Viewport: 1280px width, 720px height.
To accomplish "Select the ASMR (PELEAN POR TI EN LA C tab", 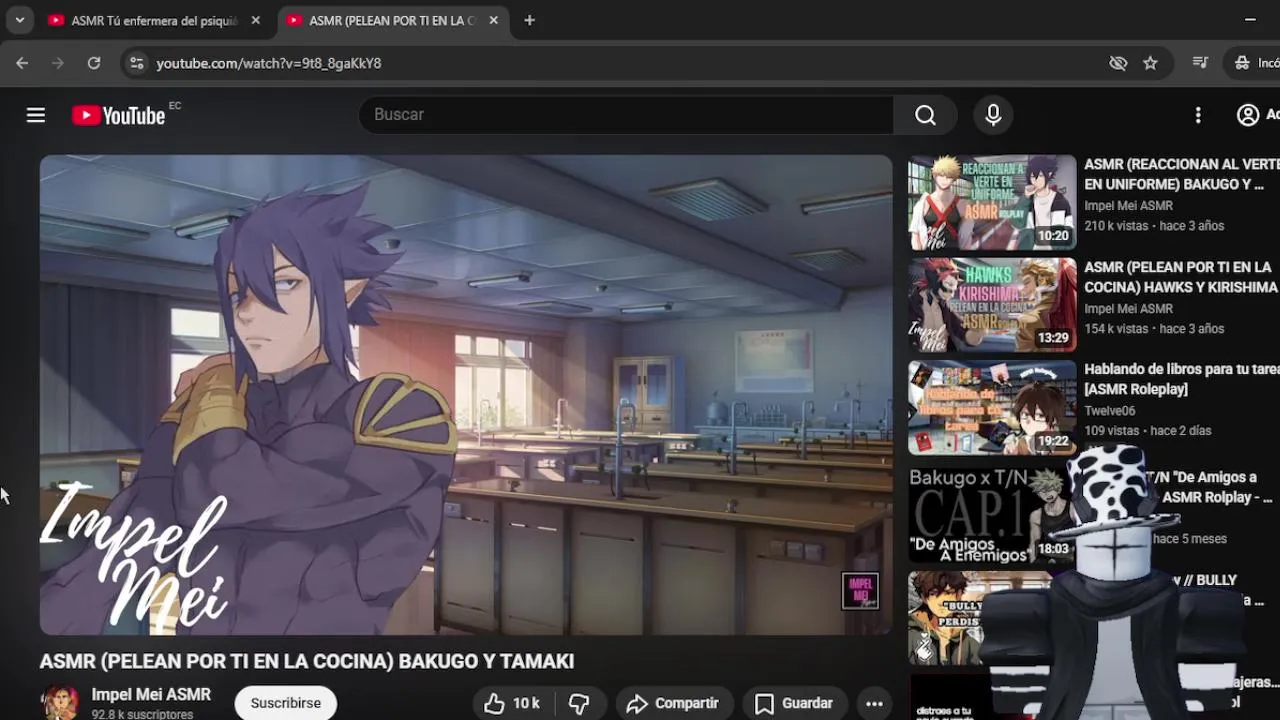I will coord(391,20).
